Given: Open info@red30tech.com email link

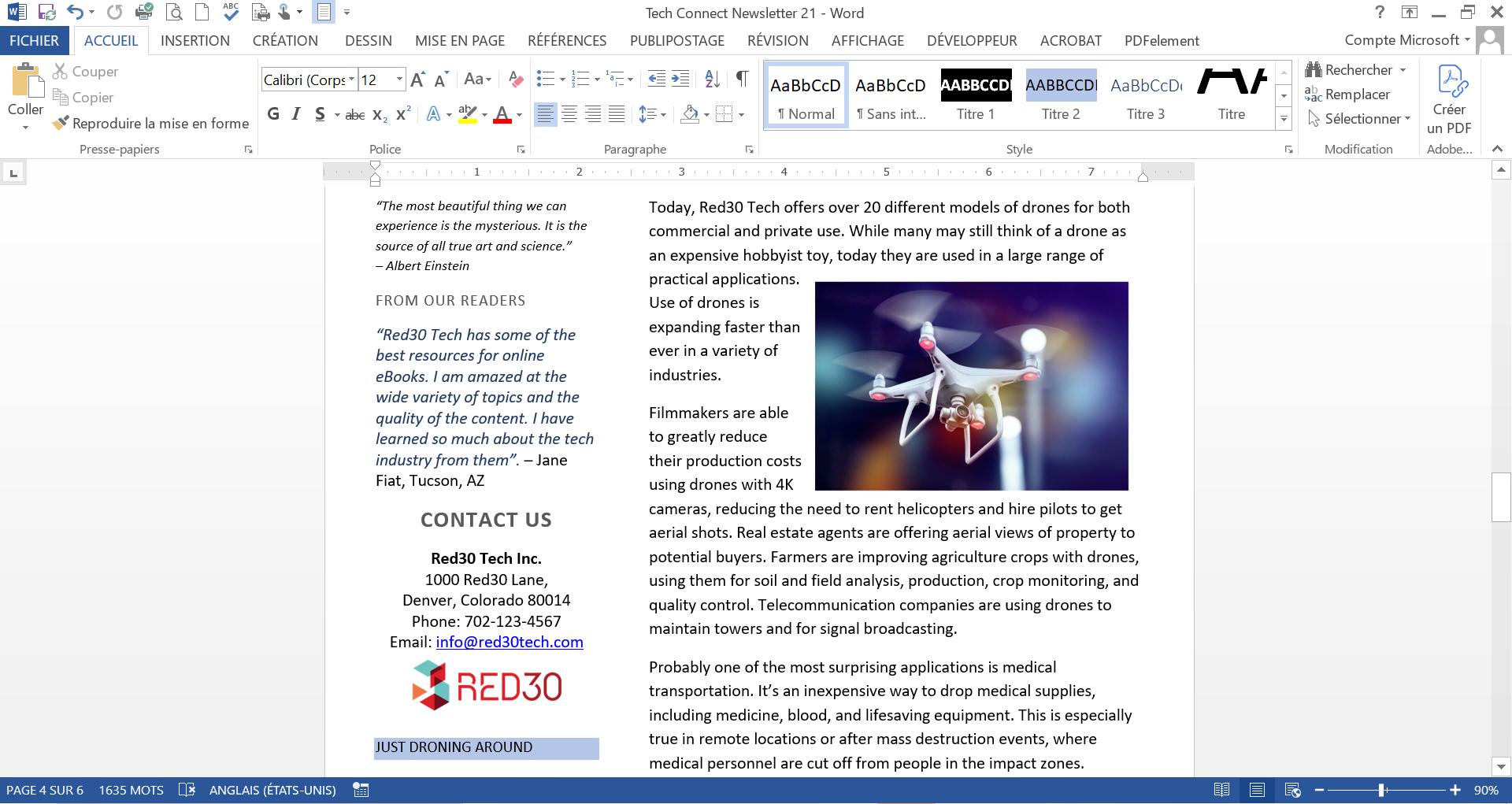Looking at the screenshot, I should click(510, 643).
